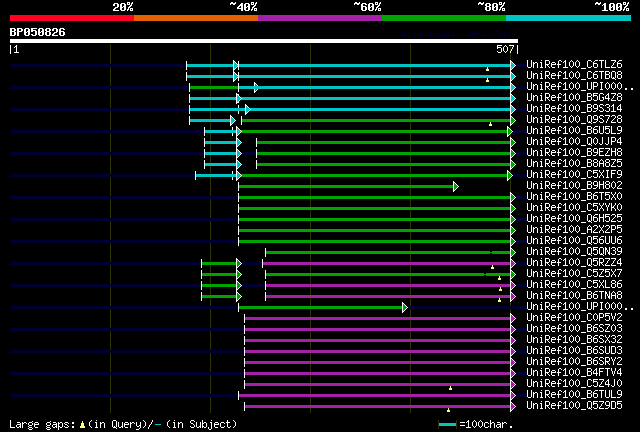Select the UniRef100_B8A8Z5 label

(574, 163)
